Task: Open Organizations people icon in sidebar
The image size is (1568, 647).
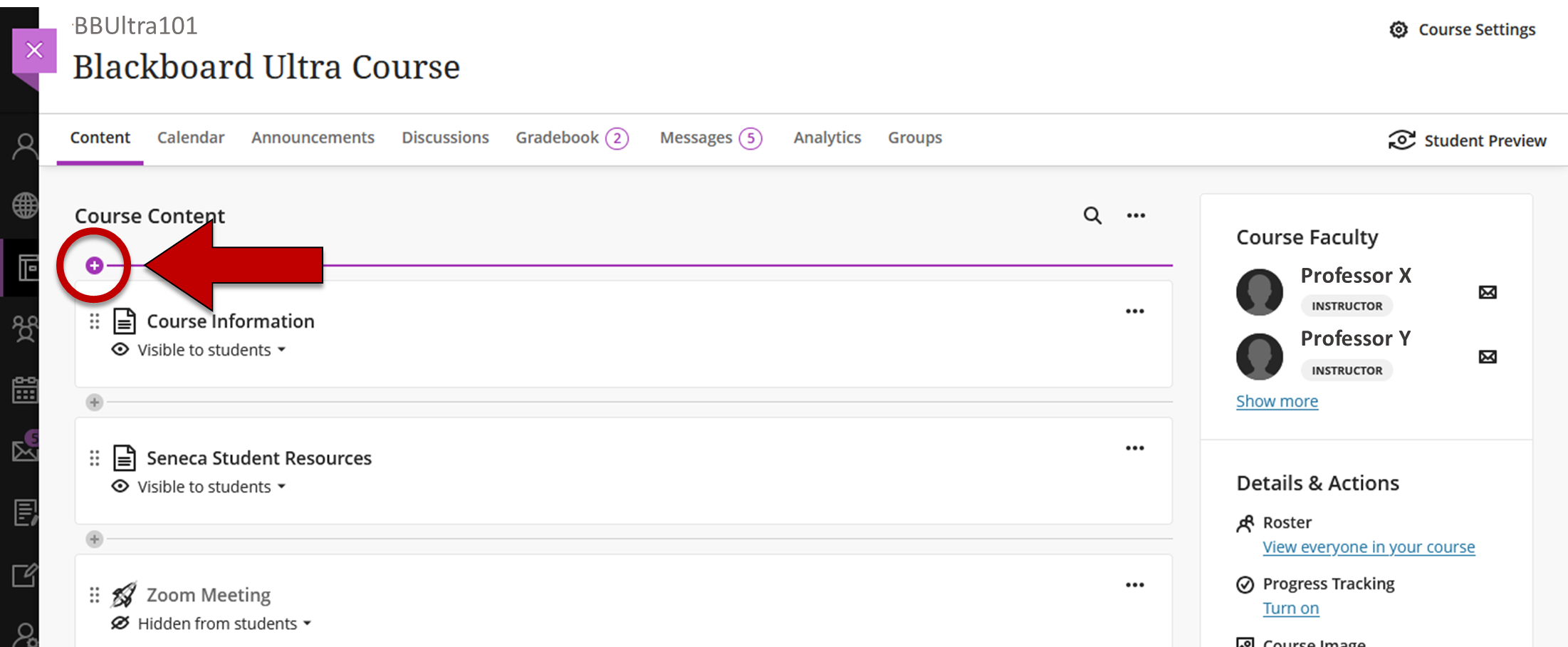Action: [25, 329]
